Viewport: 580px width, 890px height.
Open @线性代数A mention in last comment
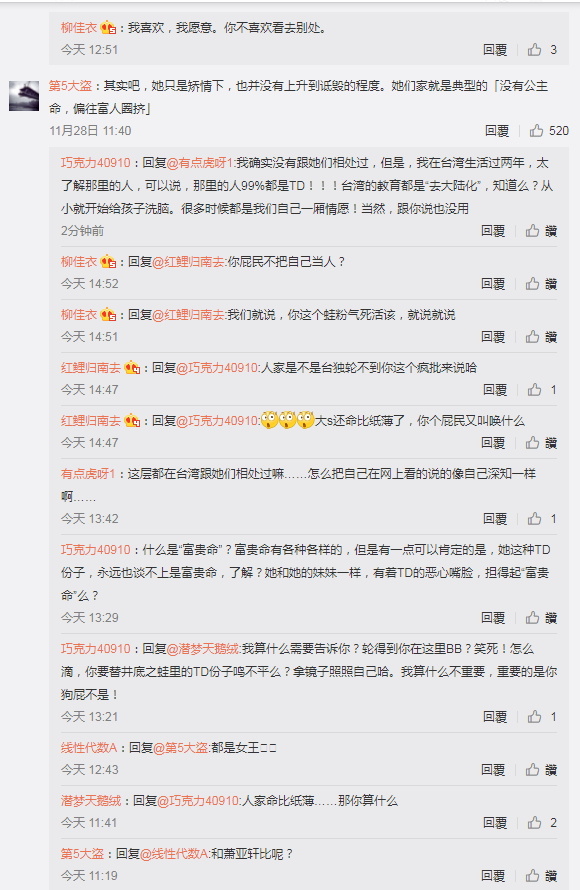174,854
